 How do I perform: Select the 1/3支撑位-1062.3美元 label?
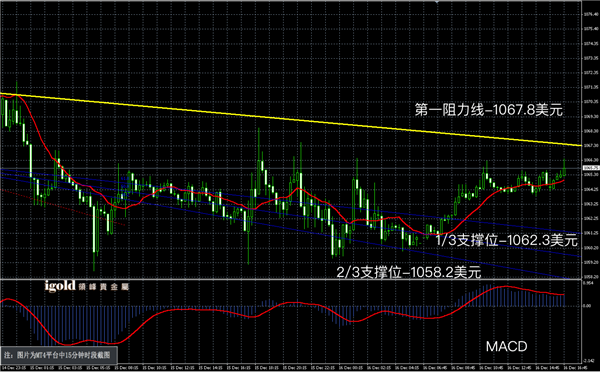tap(506, 240)
